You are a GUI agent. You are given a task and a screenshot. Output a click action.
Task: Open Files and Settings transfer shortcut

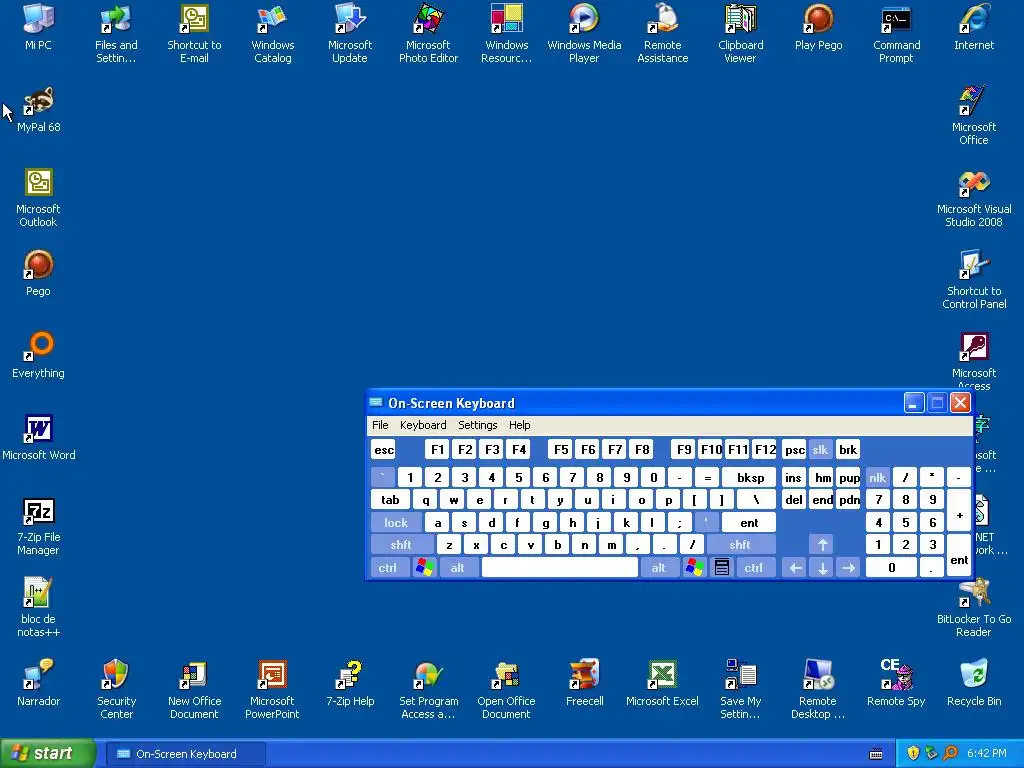pos(116,33)
